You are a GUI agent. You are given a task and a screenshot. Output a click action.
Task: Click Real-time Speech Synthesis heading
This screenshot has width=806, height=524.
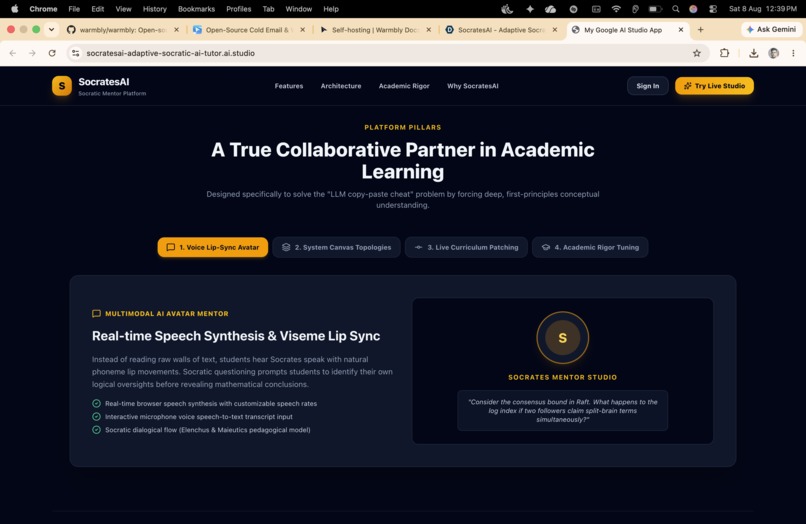236,336
